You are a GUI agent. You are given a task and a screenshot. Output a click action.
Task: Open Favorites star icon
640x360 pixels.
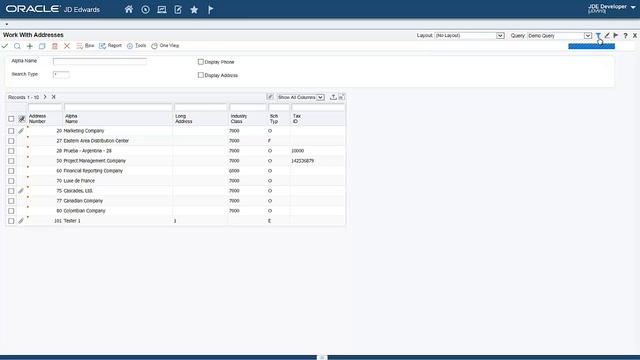(x=194, y=9)
